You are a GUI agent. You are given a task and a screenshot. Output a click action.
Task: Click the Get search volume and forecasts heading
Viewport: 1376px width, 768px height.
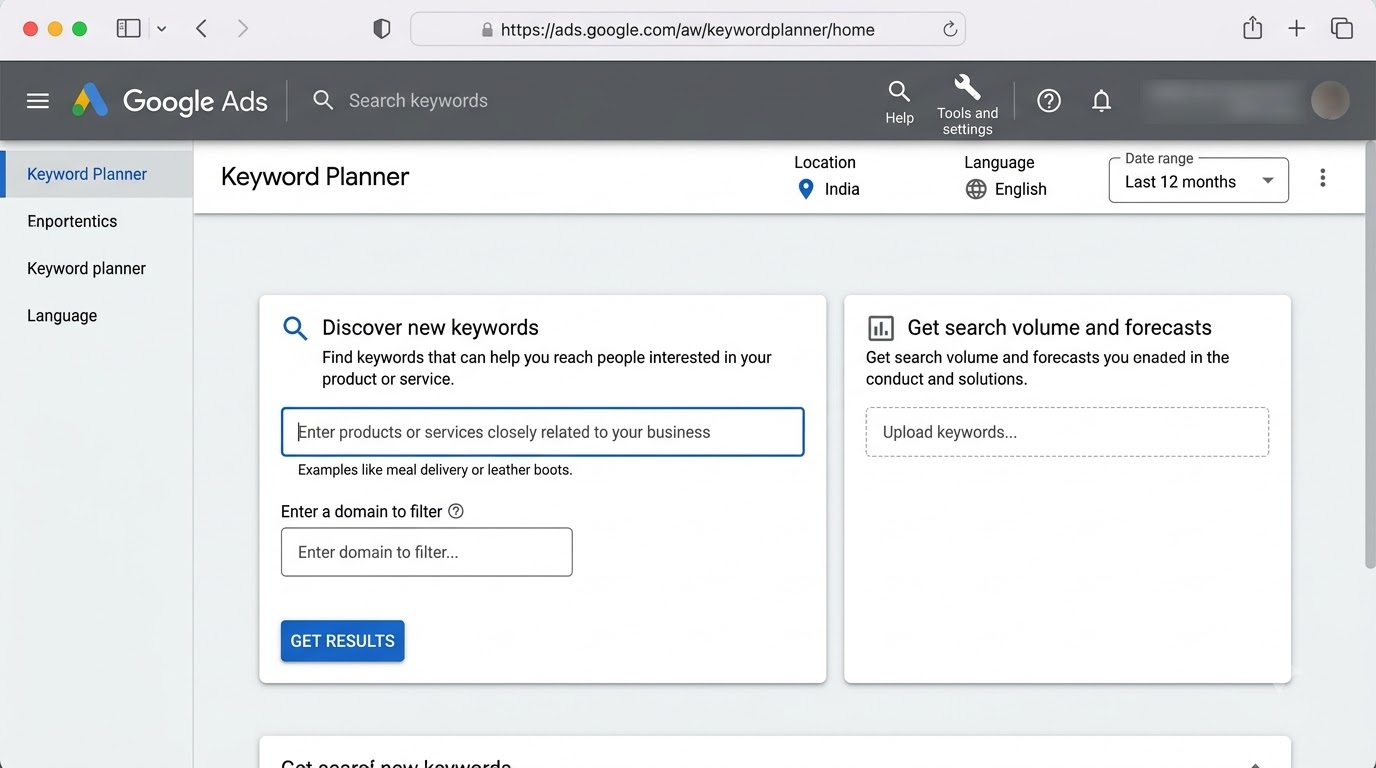point(1059,328)
